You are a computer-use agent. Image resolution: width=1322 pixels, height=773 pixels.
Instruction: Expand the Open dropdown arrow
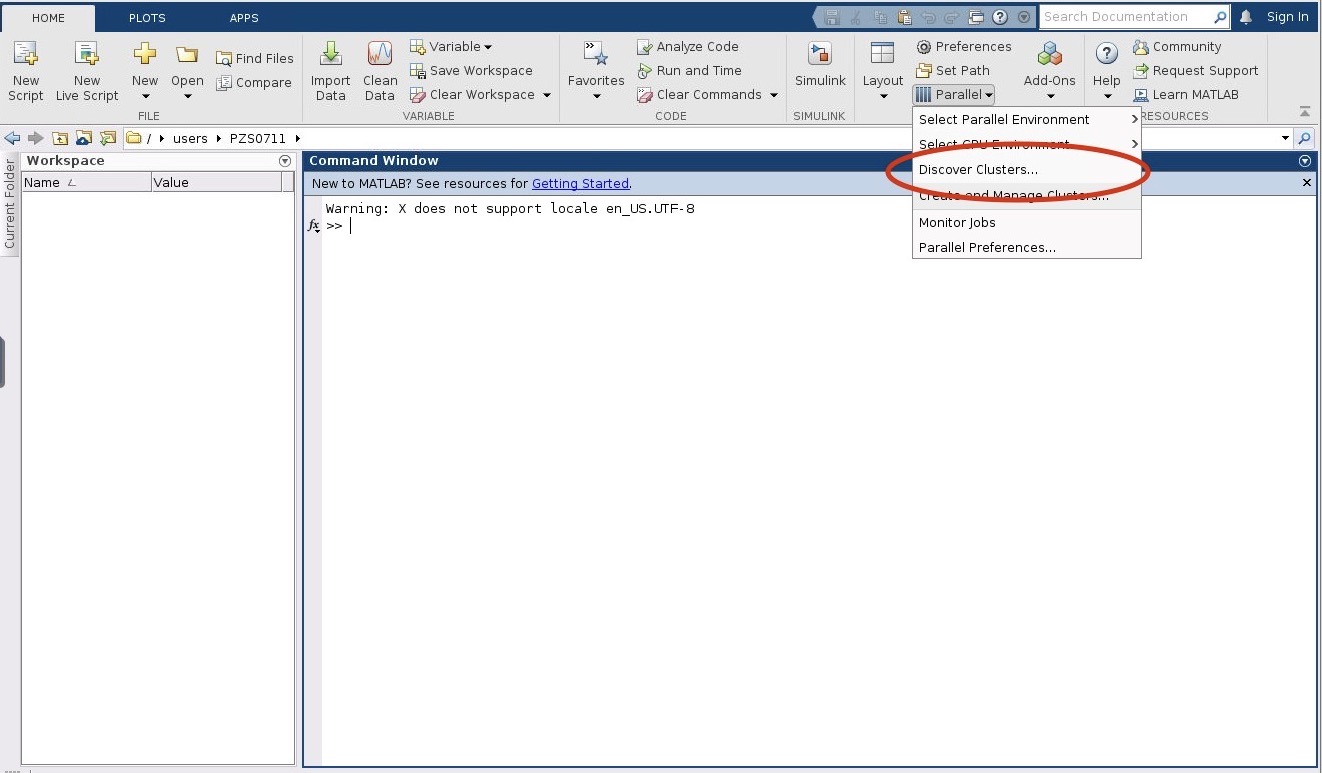pos(187,97)
